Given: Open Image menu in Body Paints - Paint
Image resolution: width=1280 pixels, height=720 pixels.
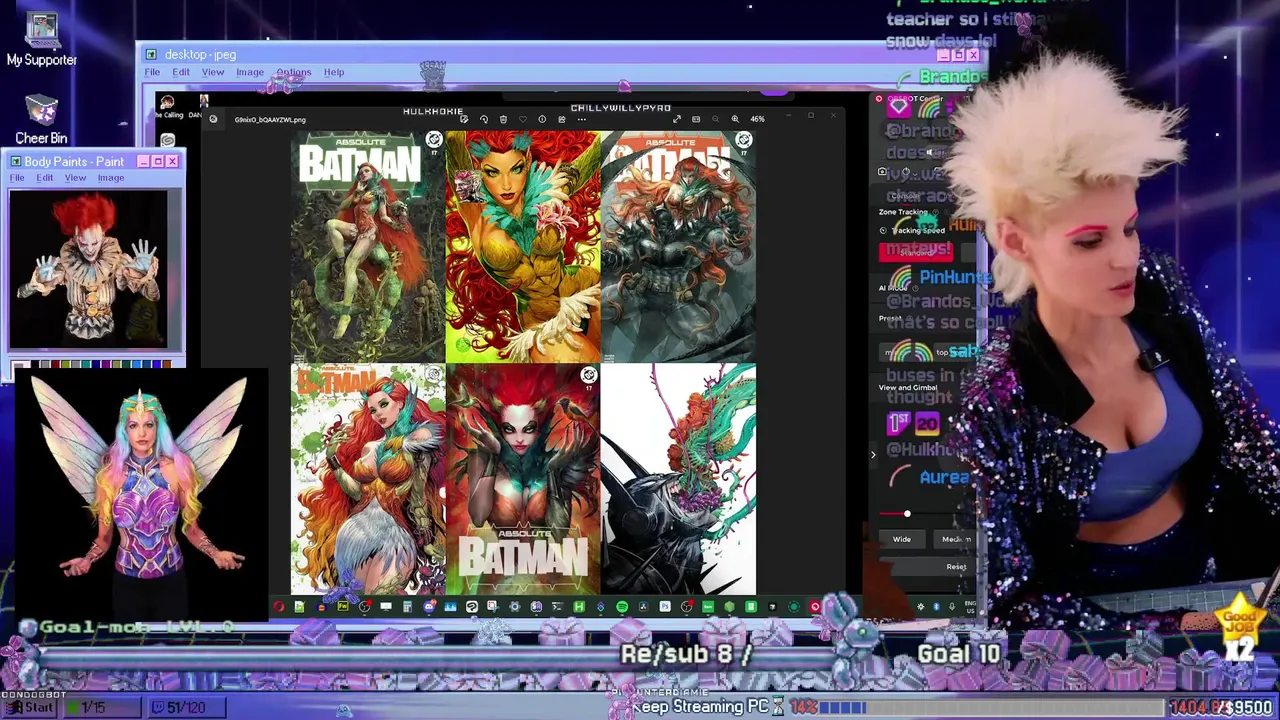Looking at the screenshot, I should [111, 178].
